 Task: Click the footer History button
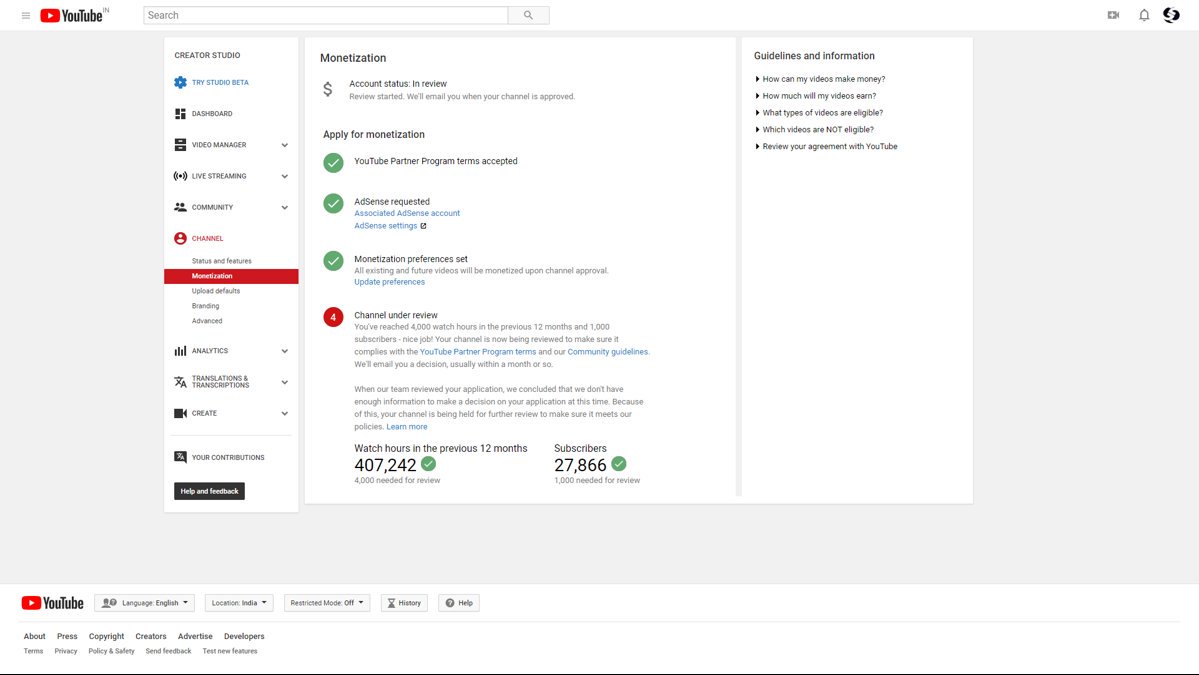point(404,603)
